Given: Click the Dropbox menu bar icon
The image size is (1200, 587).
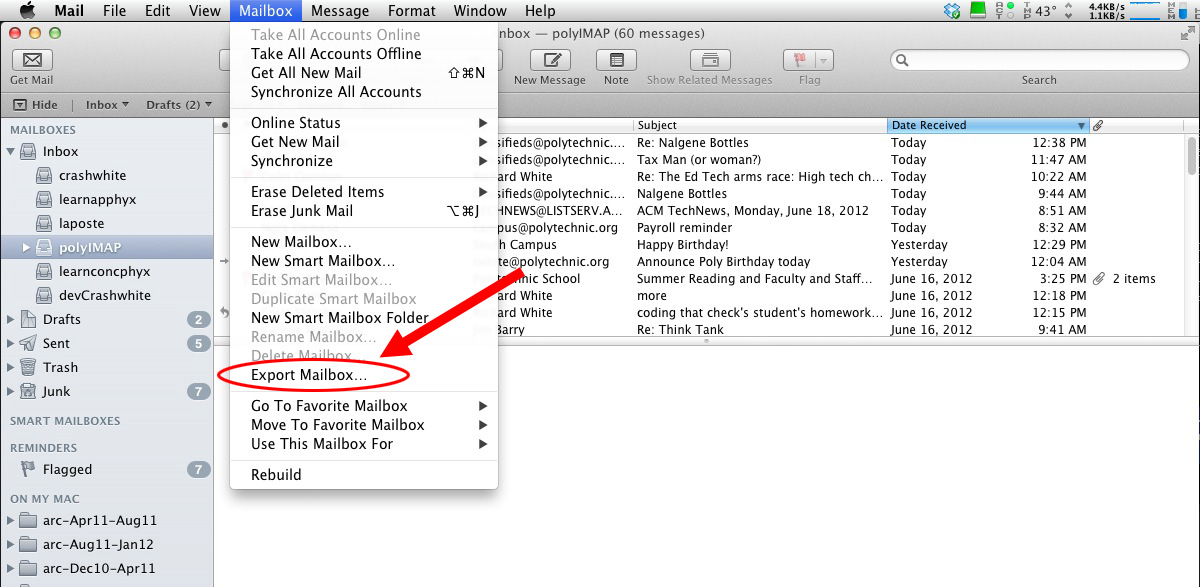Looking at the screenshot, I should (951, 11).
